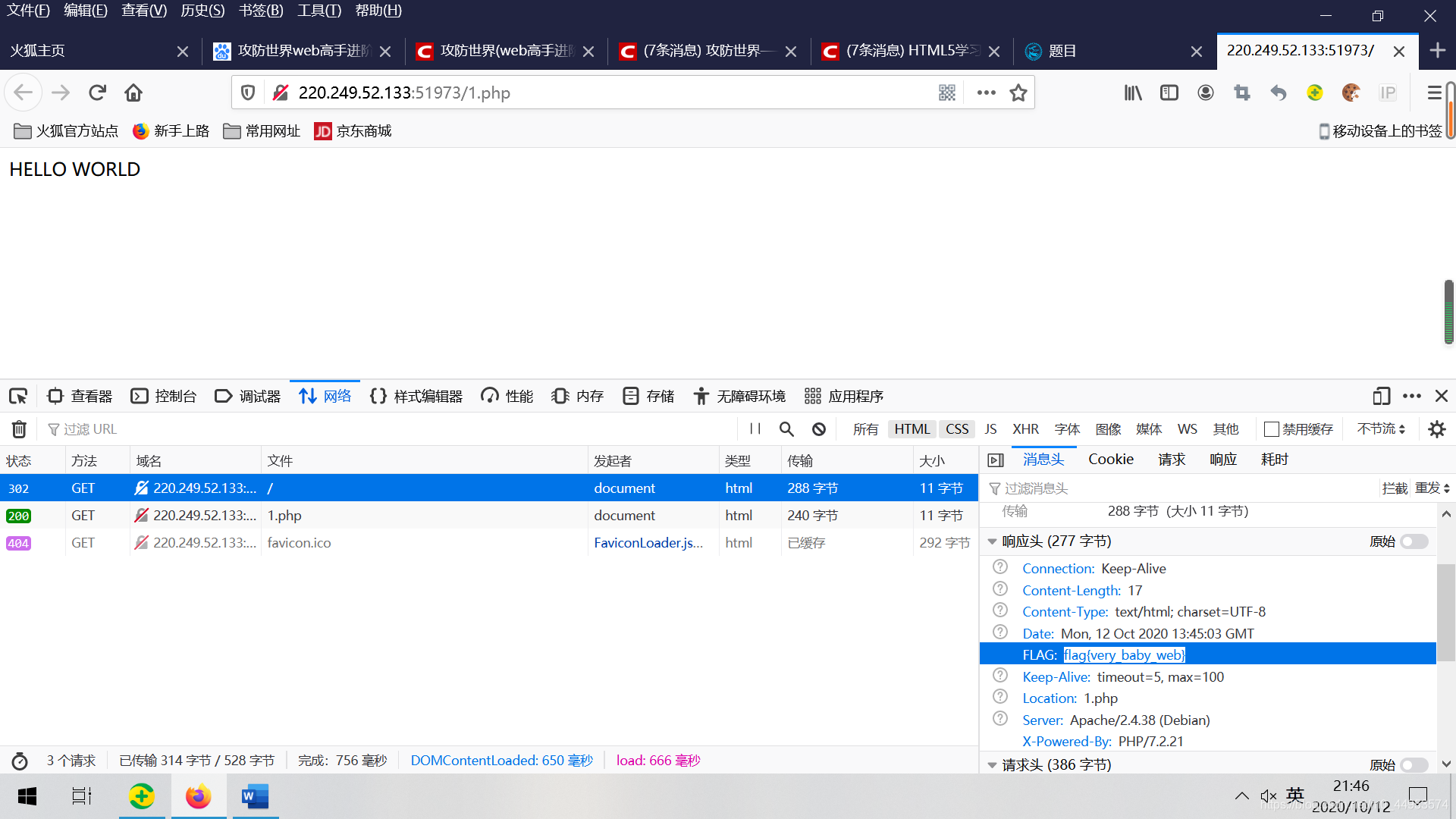Screen dimensions: 1456x819
Task: Open the 火狐官方站点 bookmarks folder
Action: (67, 131)
